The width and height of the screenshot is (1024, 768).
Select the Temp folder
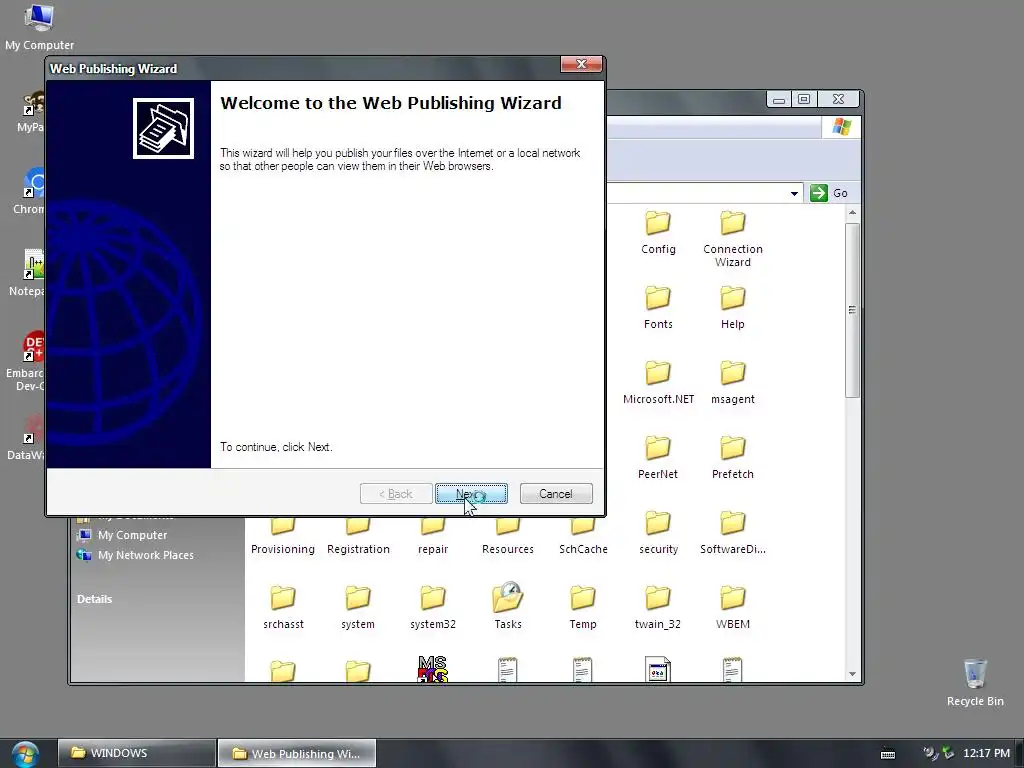click(x=583, y=608)
